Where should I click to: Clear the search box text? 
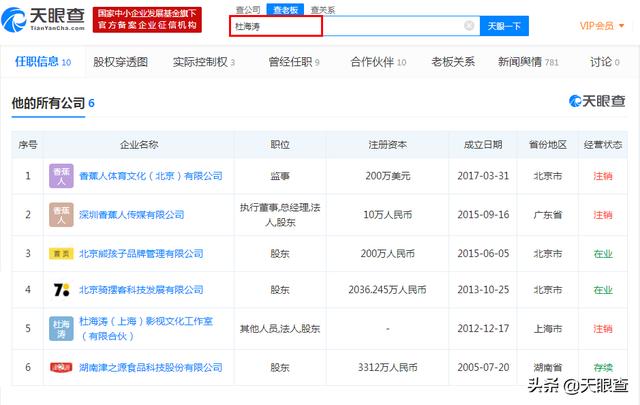pos(469,26)
